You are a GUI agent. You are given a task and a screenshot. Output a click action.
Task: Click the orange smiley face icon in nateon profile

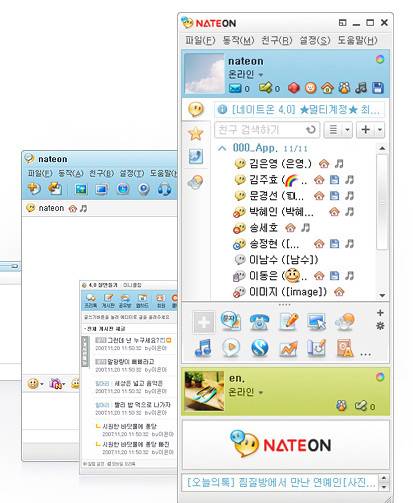(311, 88)
